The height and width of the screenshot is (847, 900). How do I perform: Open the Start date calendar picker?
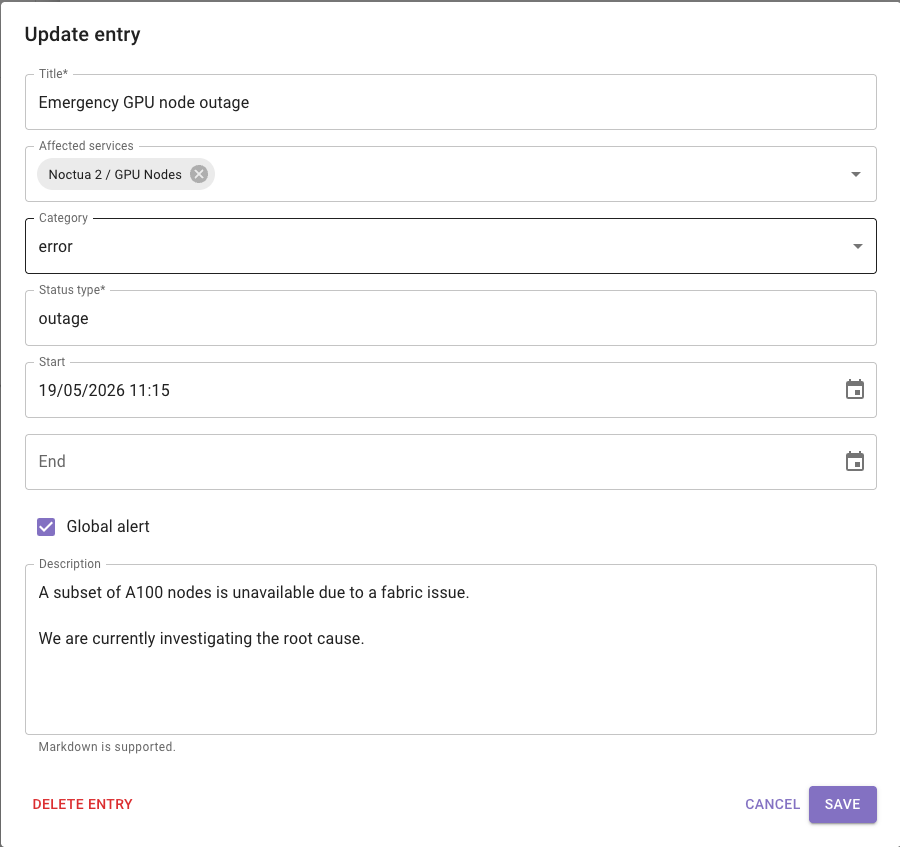coord(855,390)
